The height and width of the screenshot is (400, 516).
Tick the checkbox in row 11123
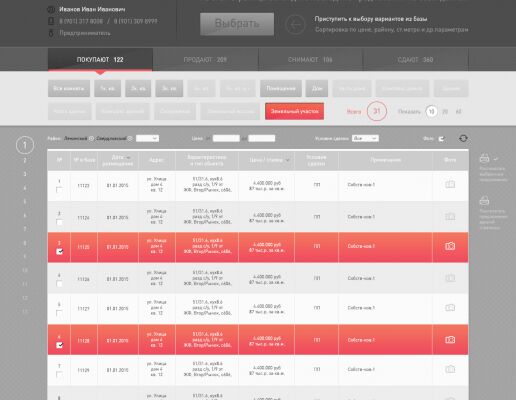[x=59, y=190]
